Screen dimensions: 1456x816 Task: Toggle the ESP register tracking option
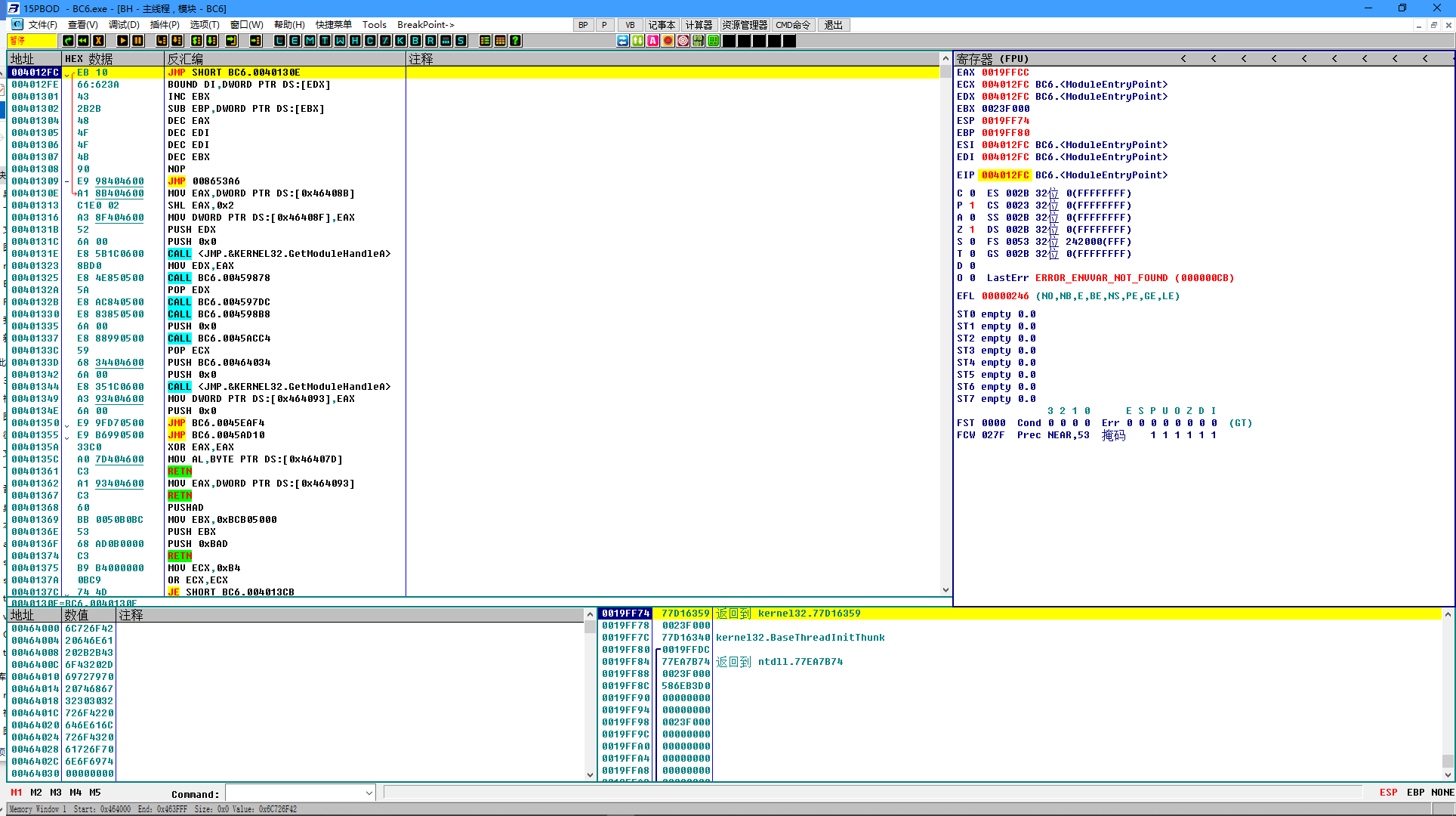1388,793
